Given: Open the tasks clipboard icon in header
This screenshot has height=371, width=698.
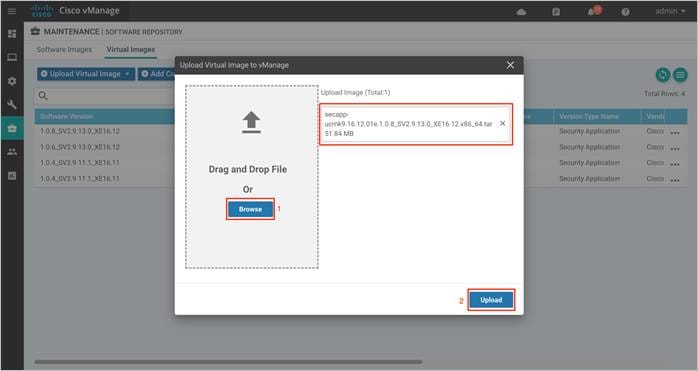Looking at the screenshot, I should point(556,12).
